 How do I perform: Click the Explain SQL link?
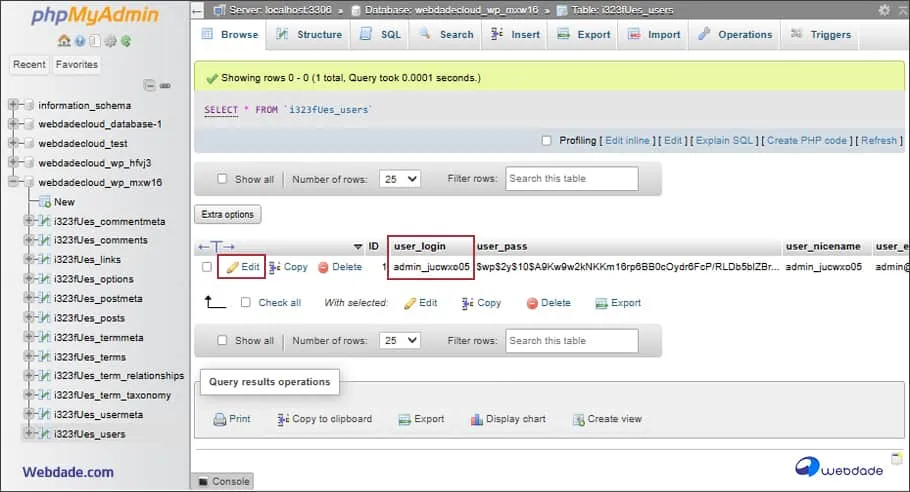pyautogui.click(x=724, y=141)
